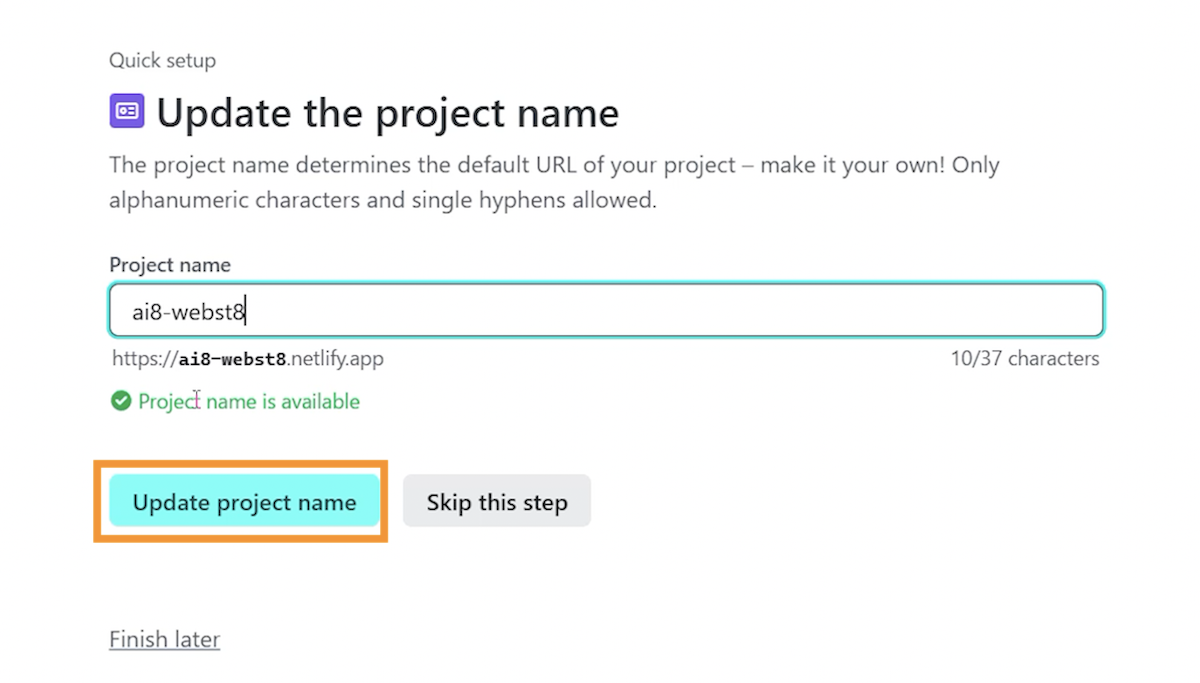Click the bold ai8-webst8 part of URL
This screenshot has width=1200, height=683.
point(233,358)
